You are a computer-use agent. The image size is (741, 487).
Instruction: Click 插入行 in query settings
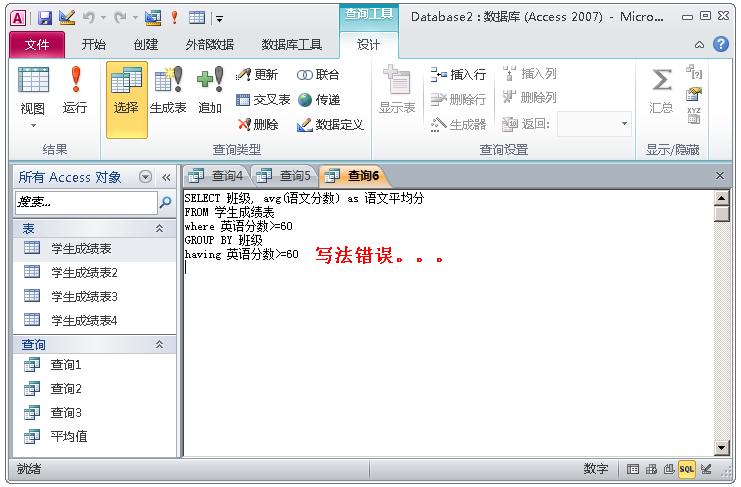(x=458, y=75)
